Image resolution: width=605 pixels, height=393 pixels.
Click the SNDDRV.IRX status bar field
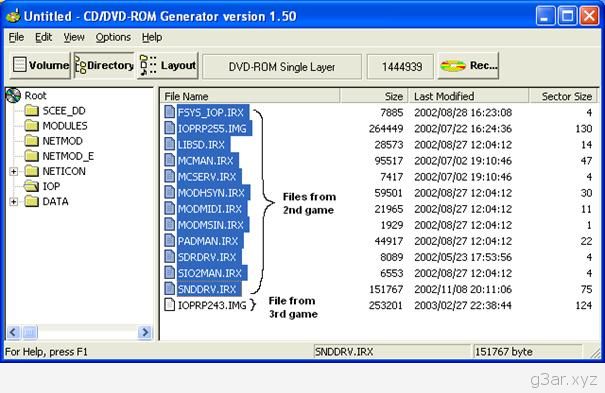[392, 352]
